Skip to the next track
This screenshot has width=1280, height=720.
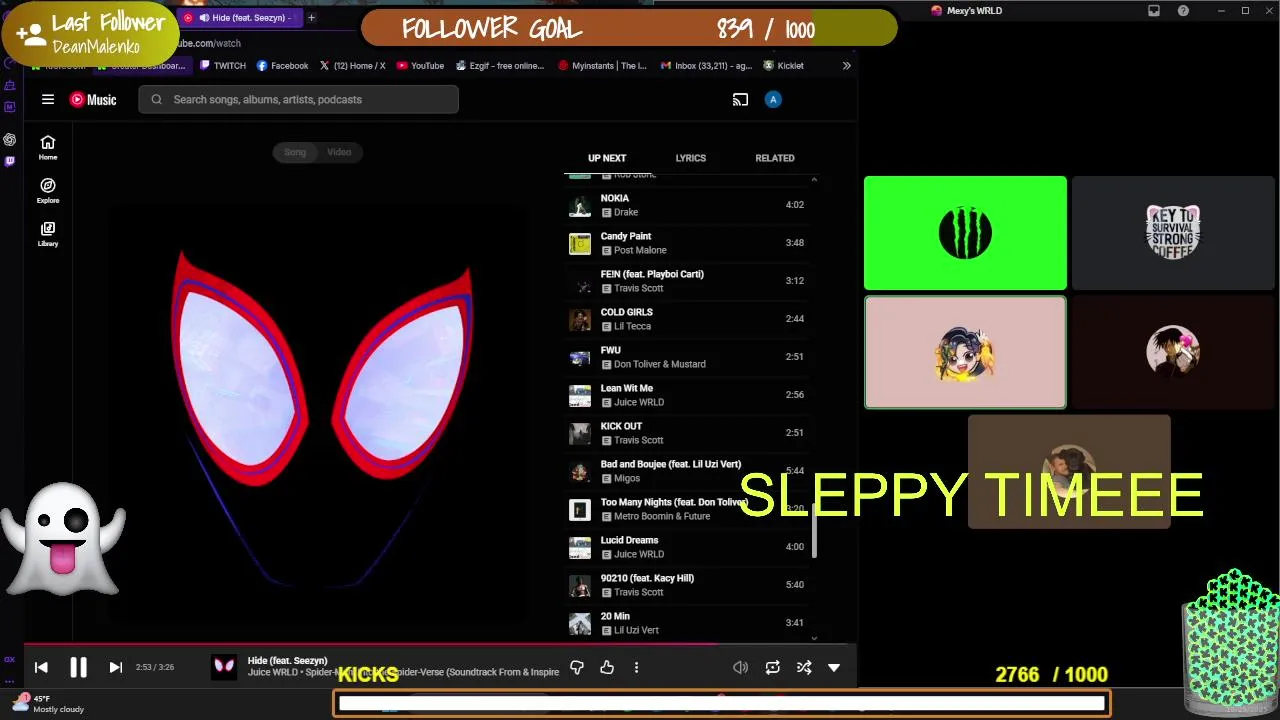115,667
